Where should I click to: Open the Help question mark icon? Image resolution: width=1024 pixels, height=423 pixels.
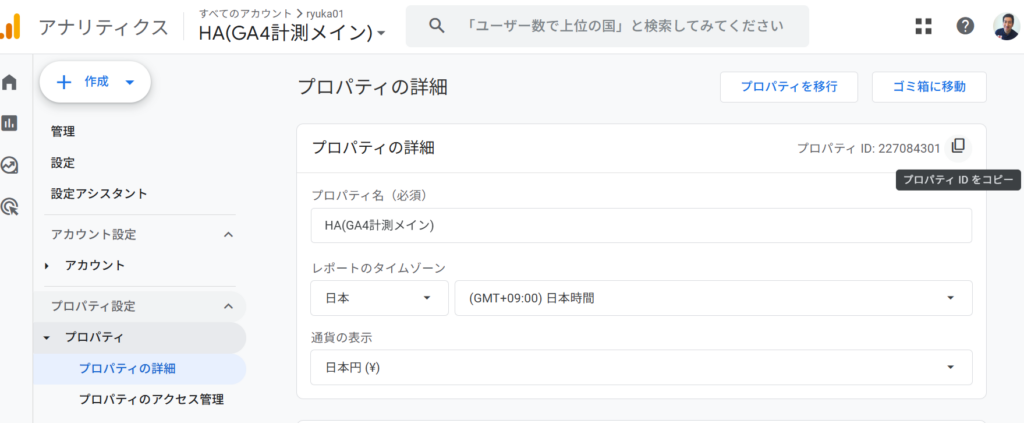(x=965, y=26)
